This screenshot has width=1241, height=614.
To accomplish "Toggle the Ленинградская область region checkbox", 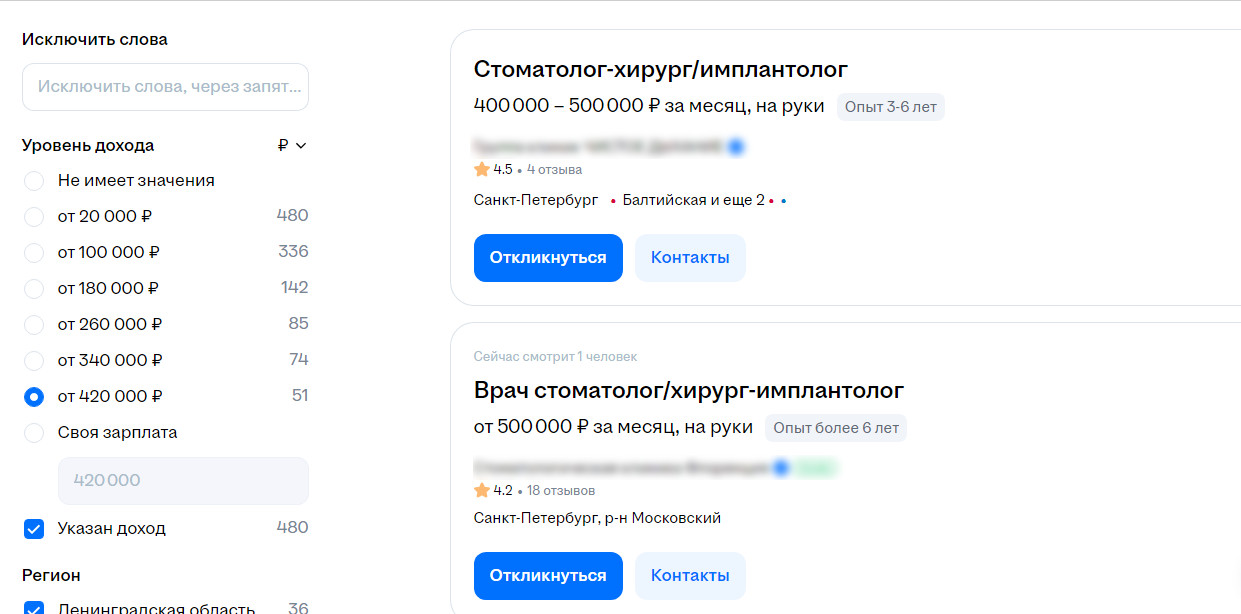I will (34, 608).
